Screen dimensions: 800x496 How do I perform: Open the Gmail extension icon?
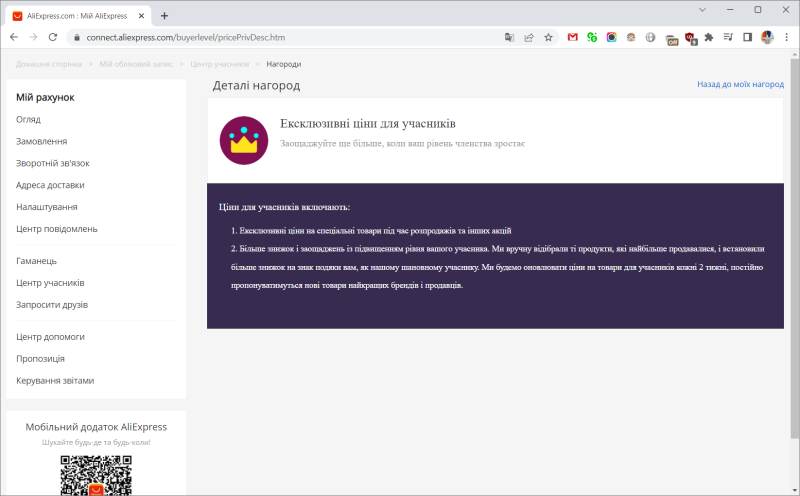coord(573,37)
